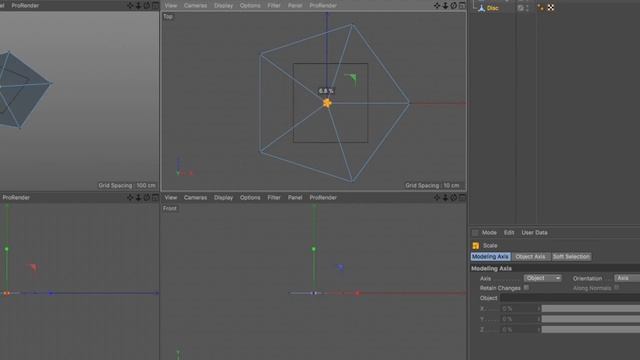
Task: Open the Cameras menu in Top viewport
Action: click(x=195, y=5)
